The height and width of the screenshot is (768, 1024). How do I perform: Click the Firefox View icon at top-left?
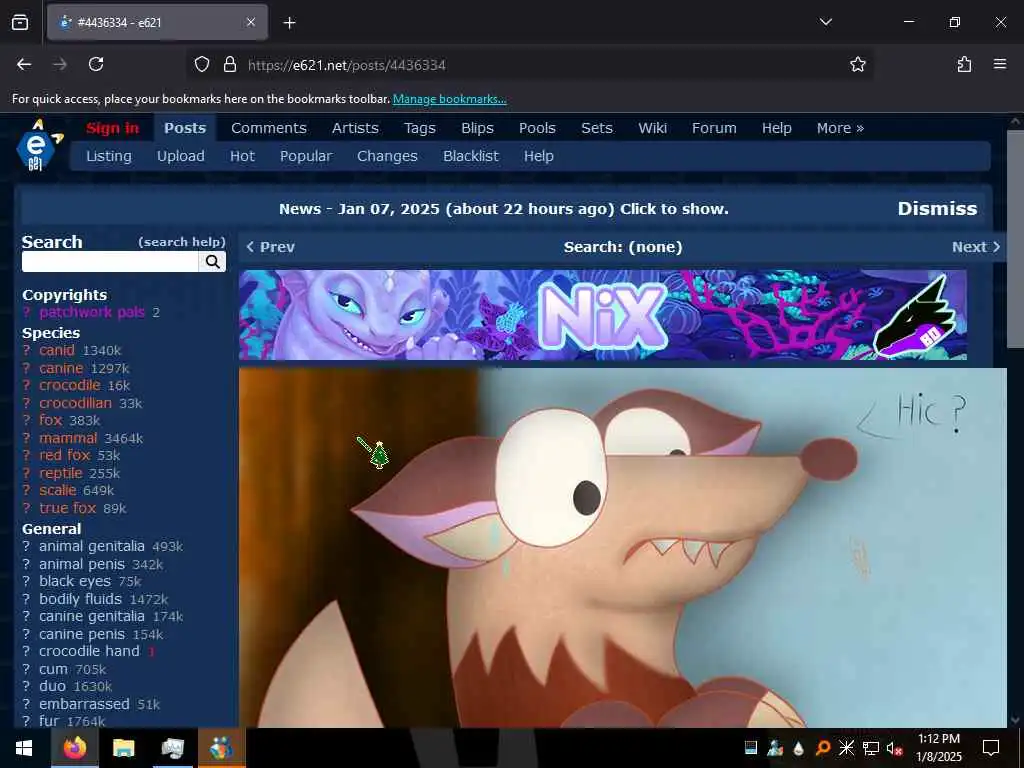coord(20,22)
